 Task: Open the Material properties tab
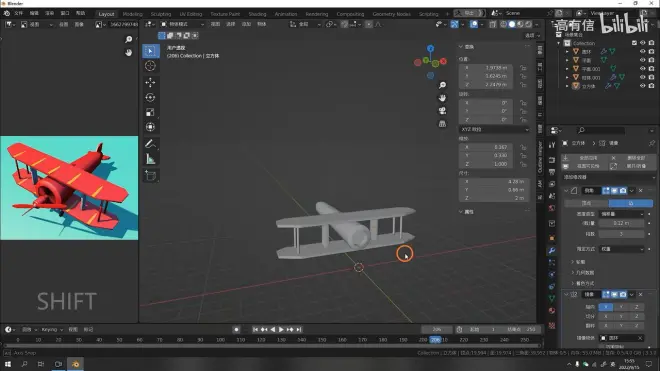(x=552, y=311)
